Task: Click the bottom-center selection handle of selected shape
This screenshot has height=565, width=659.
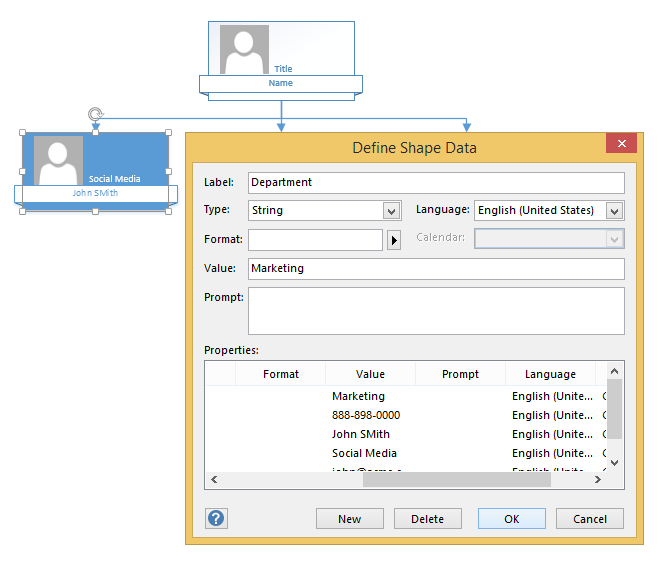Action: [x=95, y=211]
